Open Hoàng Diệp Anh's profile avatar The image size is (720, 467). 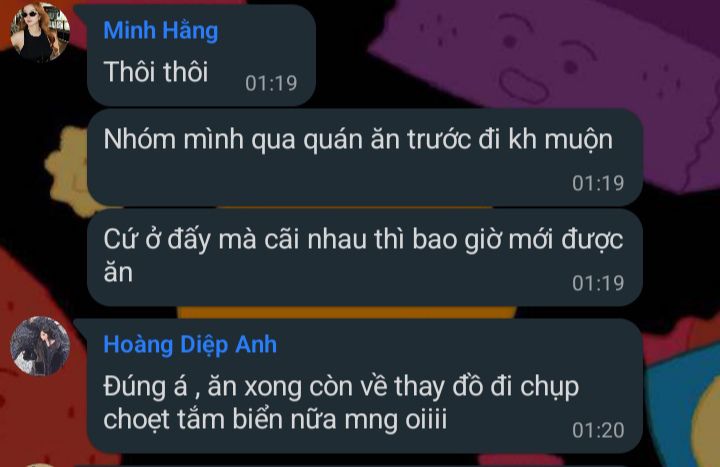pyautogui.click(x=40, y=346)
